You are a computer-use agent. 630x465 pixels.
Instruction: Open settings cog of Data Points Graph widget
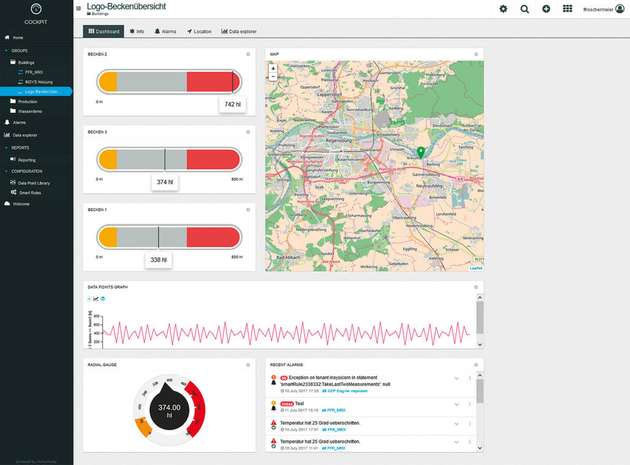pyautogui.click(x=476, y=287)
